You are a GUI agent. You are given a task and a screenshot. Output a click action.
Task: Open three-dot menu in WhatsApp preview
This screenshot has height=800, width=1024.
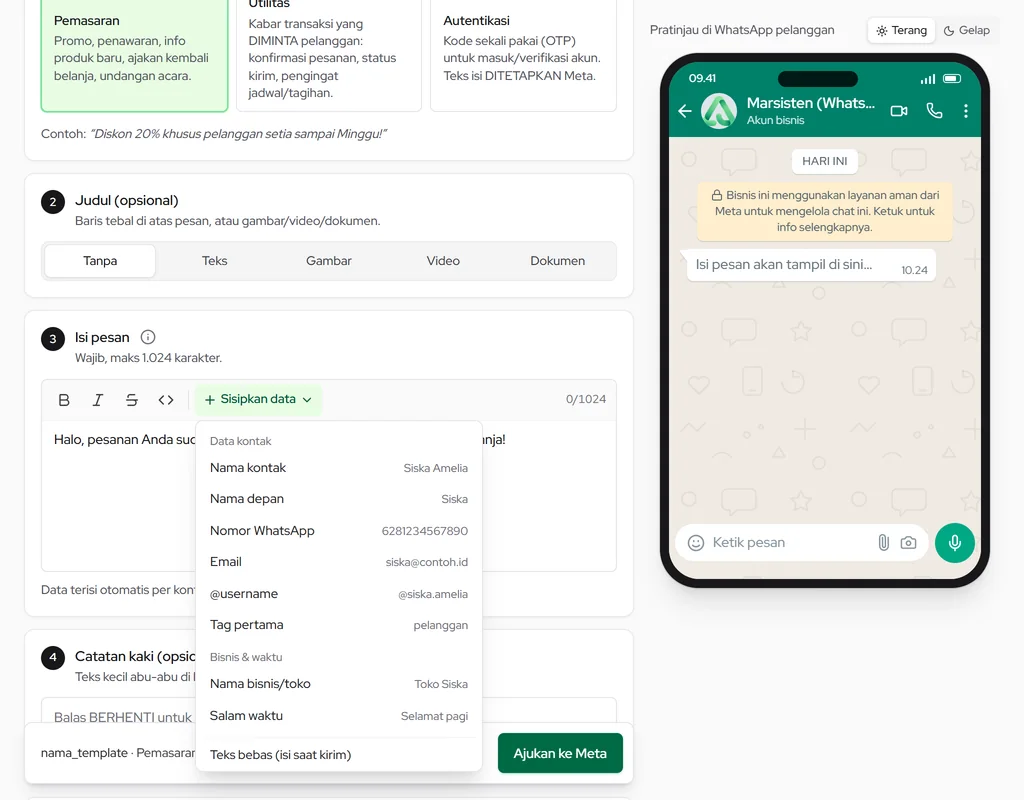(x=966, y=111)
